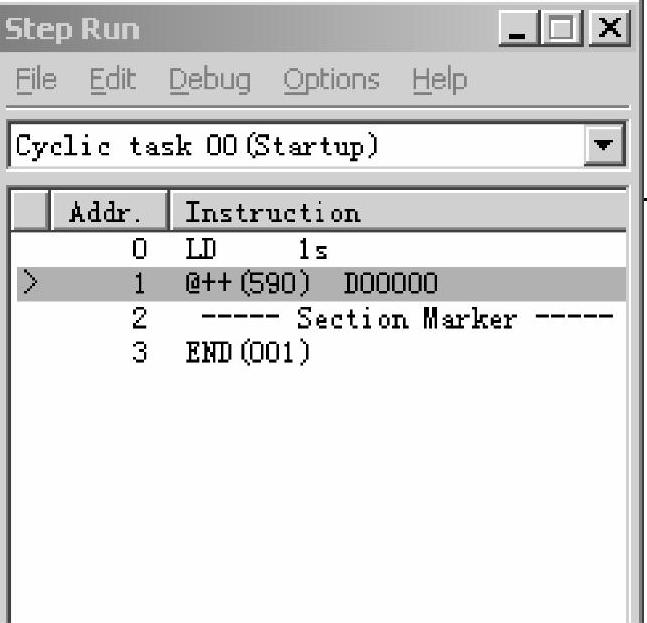
Task: Open the Debug menu
Action: pos(209,80)
